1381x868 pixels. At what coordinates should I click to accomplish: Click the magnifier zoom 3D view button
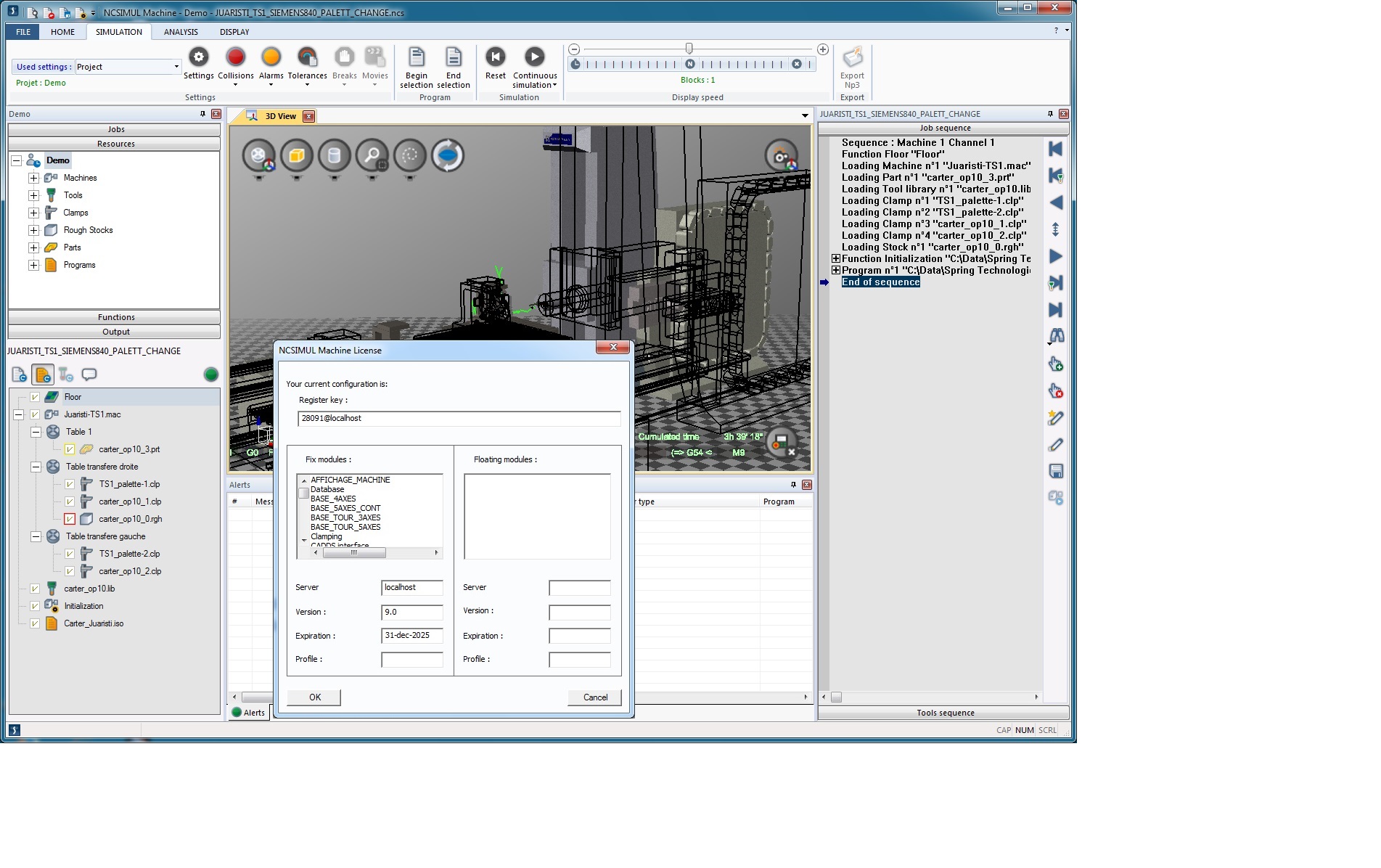[372, 155]
